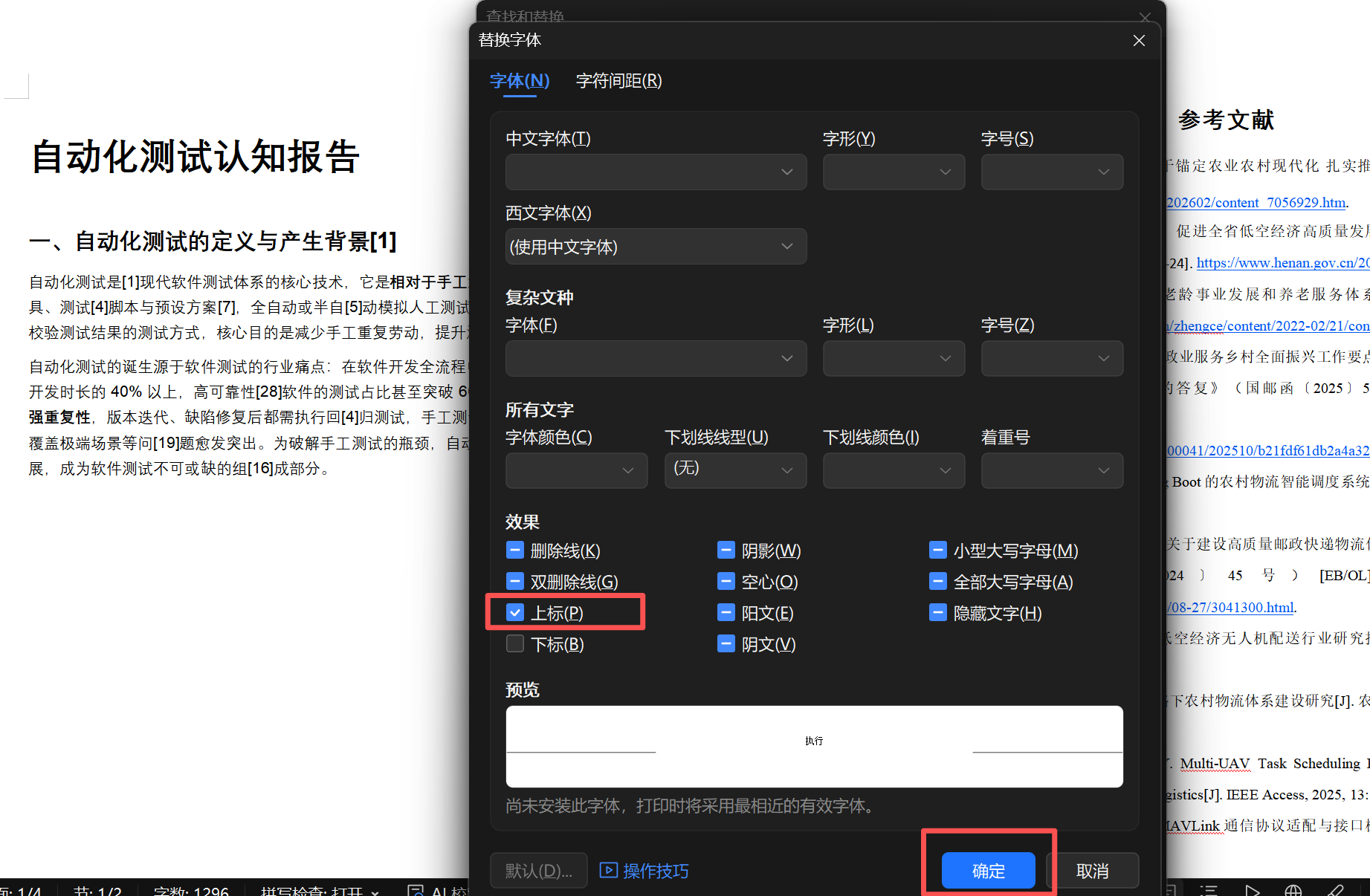Open the 字体颜色 picker dropdown
The image size is (1370, 896).
[x=576, y=470]
